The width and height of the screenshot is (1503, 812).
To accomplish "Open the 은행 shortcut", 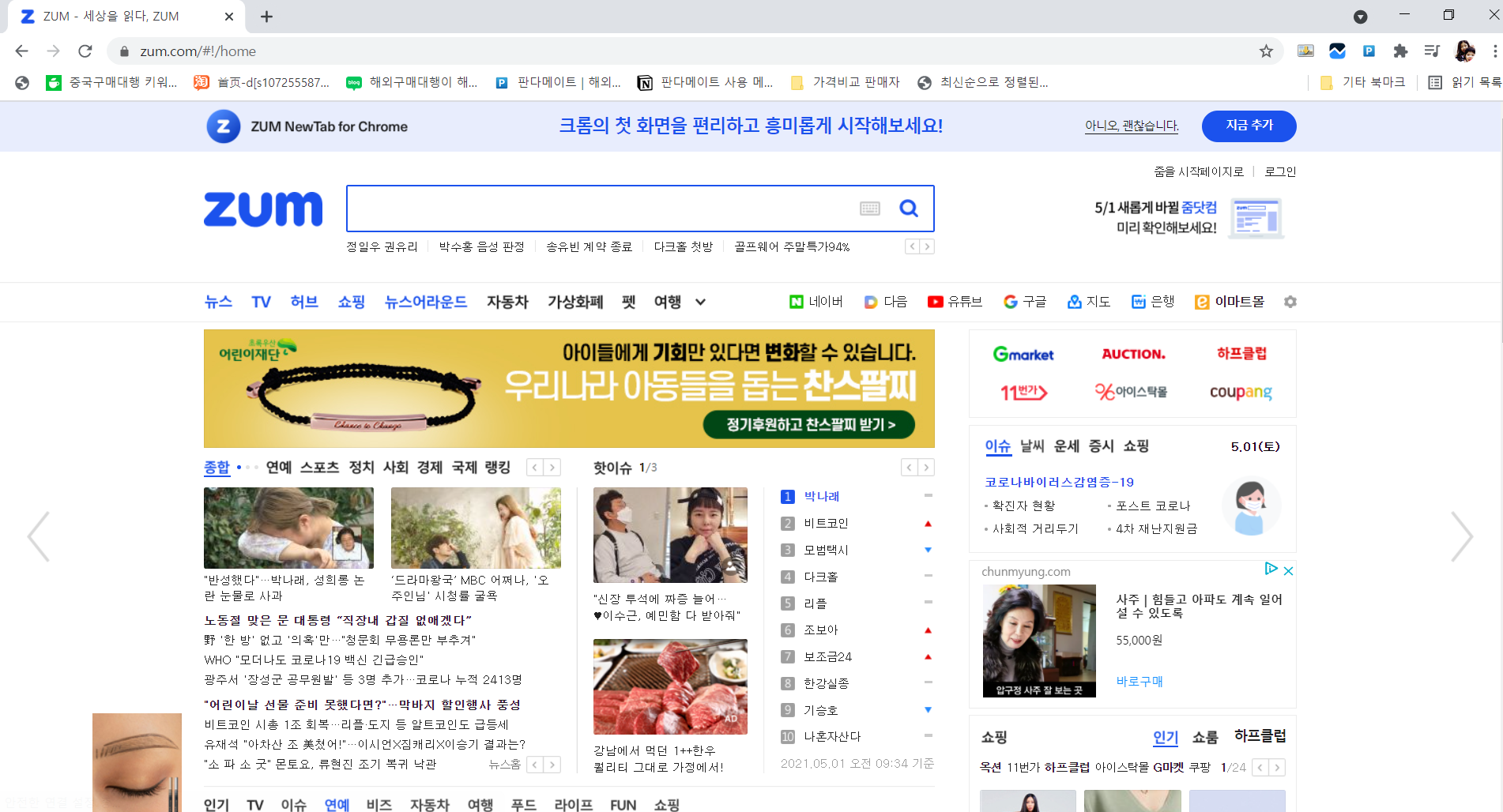I will [1153, 302].
